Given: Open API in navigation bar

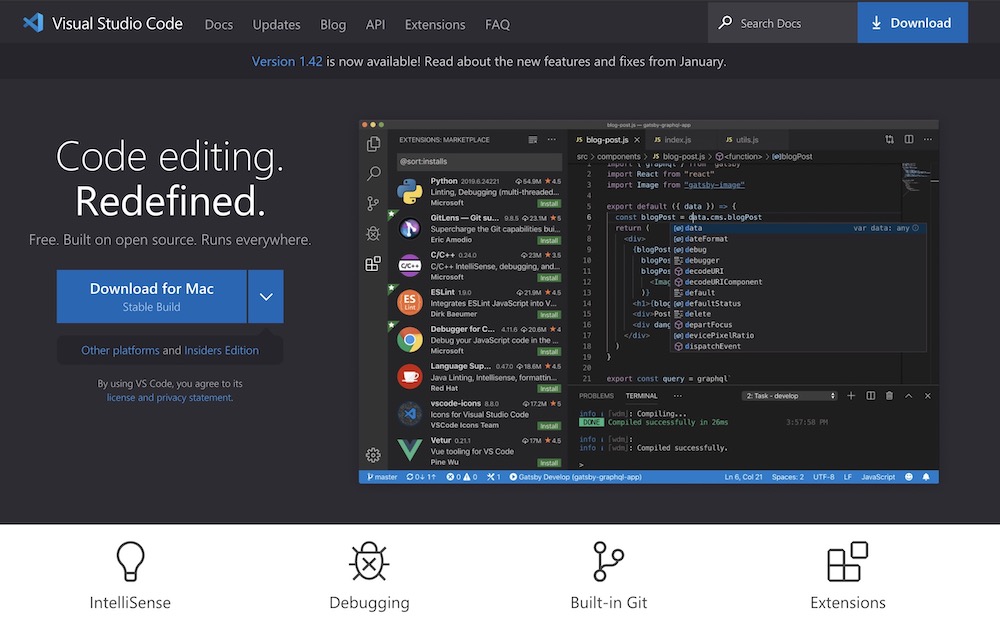Looking at the screenshot, I should [376, 24].
